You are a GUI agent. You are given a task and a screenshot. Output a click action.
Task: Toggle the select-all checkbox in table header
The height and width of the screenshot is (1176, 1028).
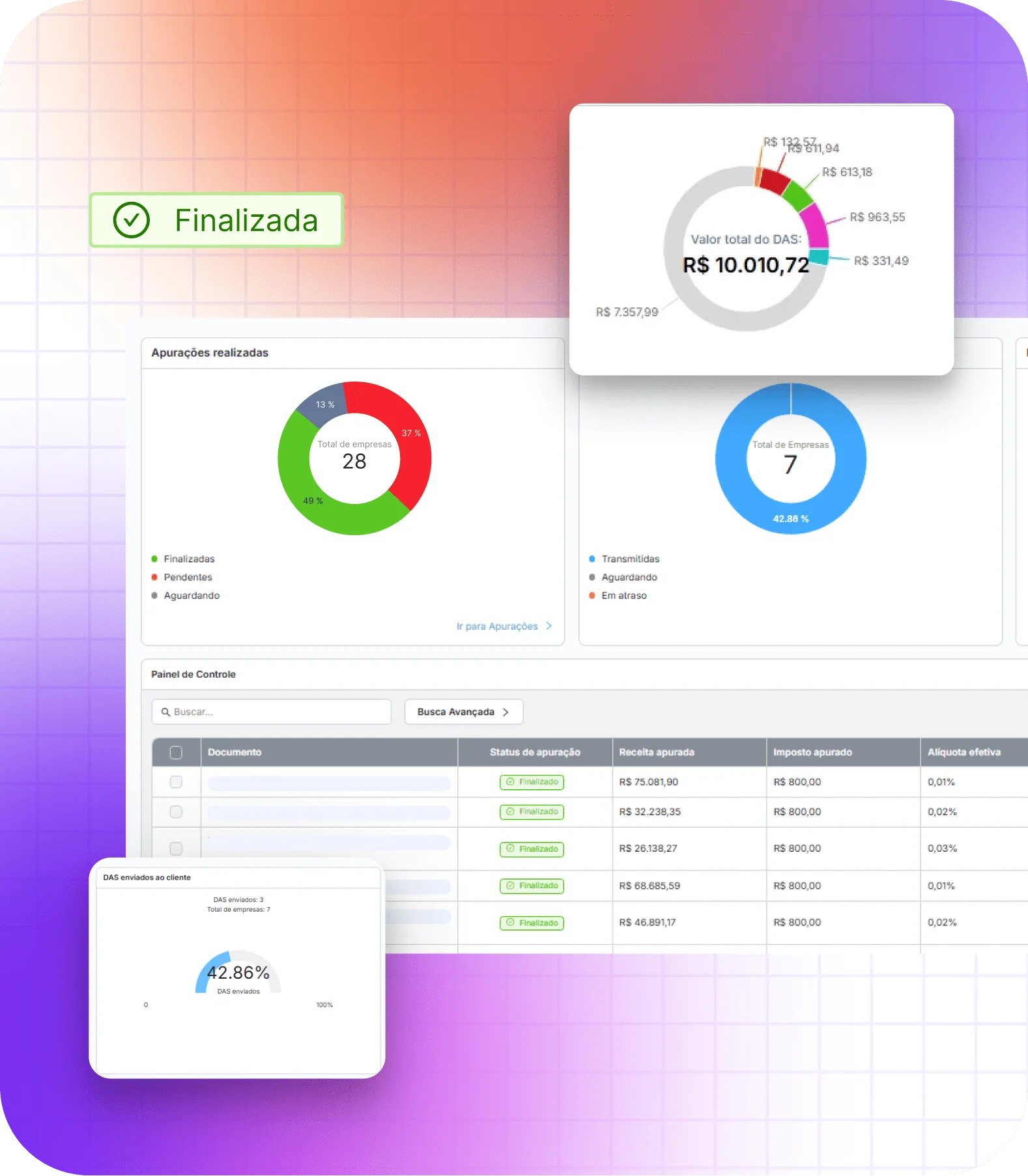tap(176, 753)
